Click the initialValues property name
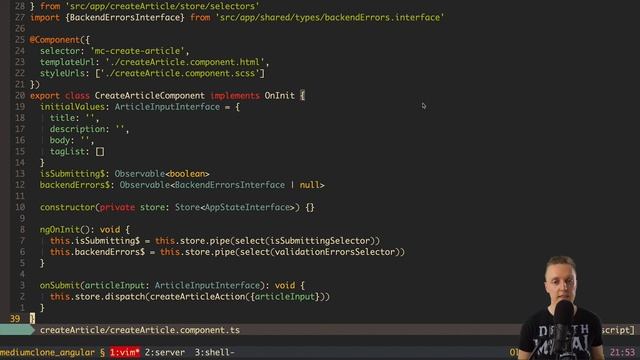 [x=72, y=107]
